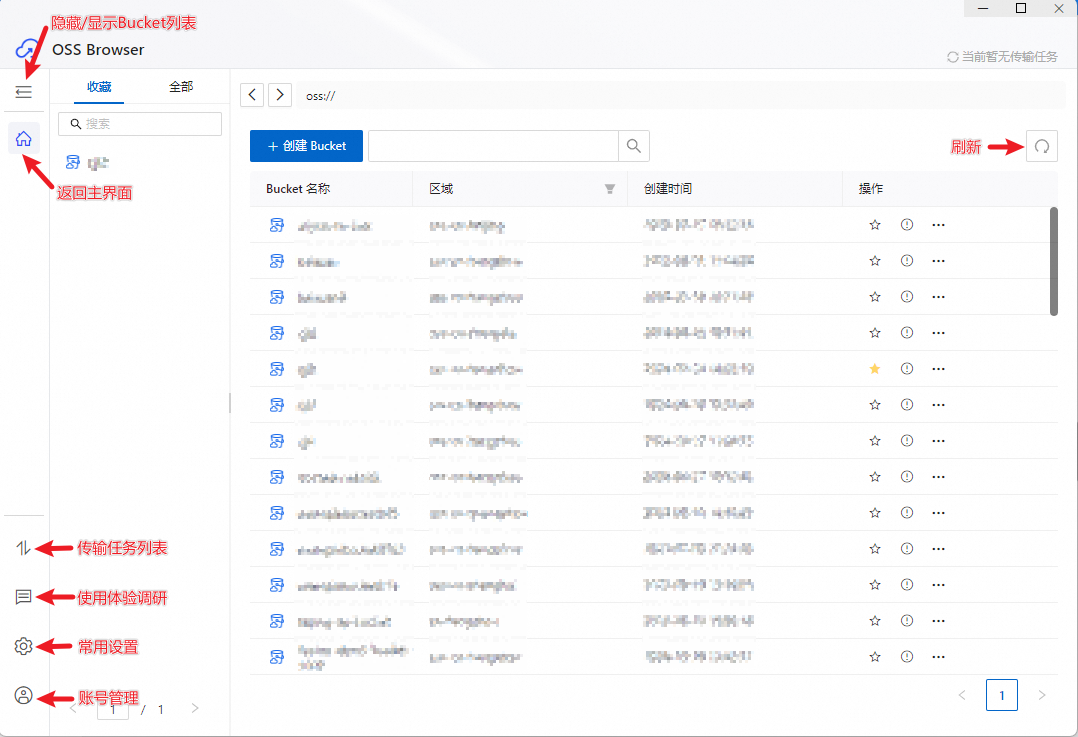Click the 操作 column header
The image size is (1078, 737).
click(950, 189)
